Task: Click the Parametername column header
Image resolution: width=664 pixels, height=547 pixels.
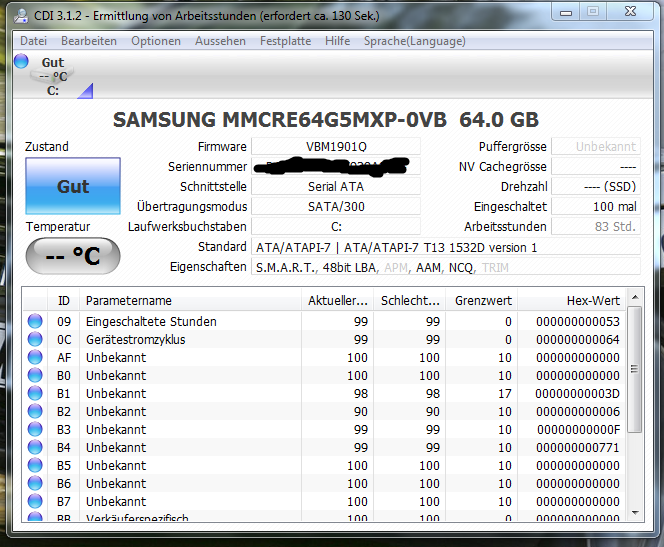Action: 191,301
